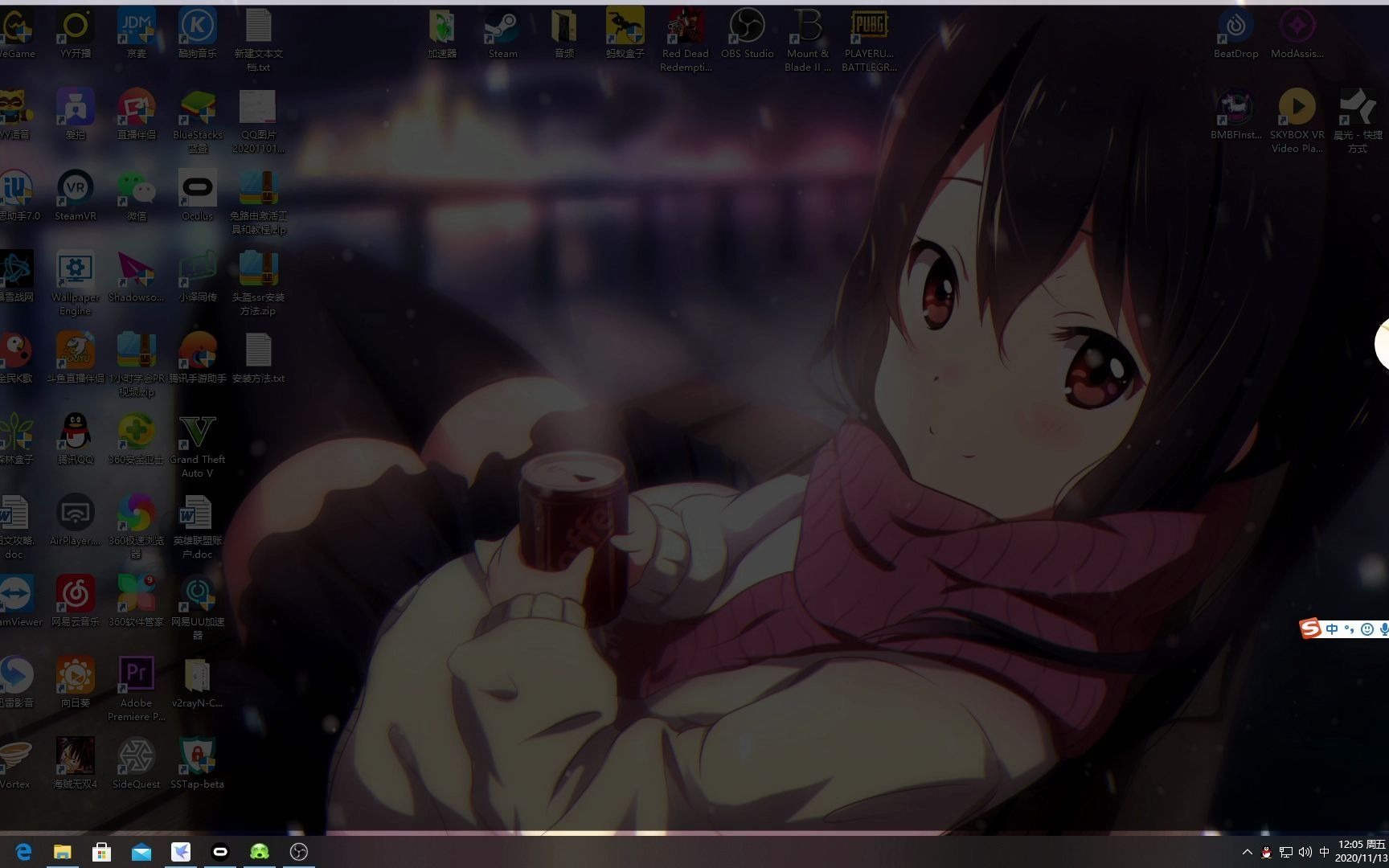Image resolution: width=1389 pixels, height=868 pixels.
Task: Open the BMBFInstaller desktop icon
Action: 1235,115
